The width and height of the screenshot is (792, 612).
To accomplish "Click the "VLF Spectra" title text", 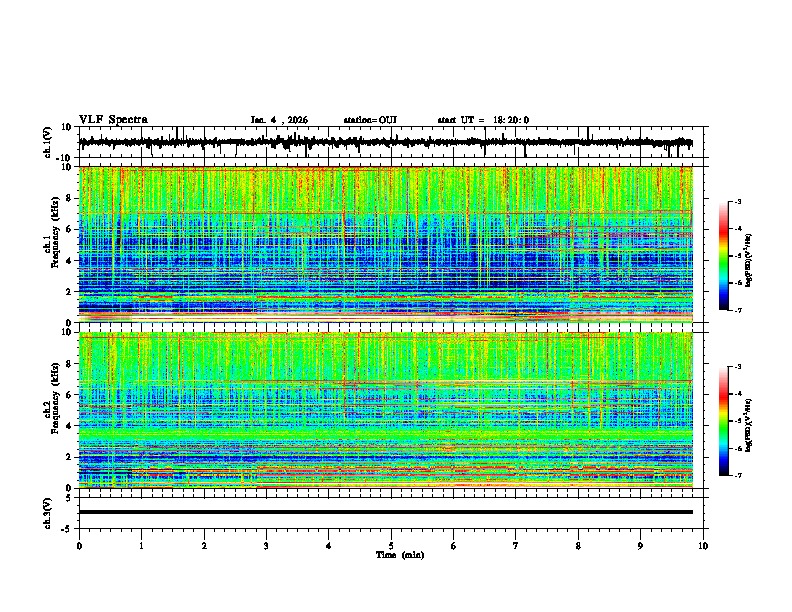I will click(113, 120).
